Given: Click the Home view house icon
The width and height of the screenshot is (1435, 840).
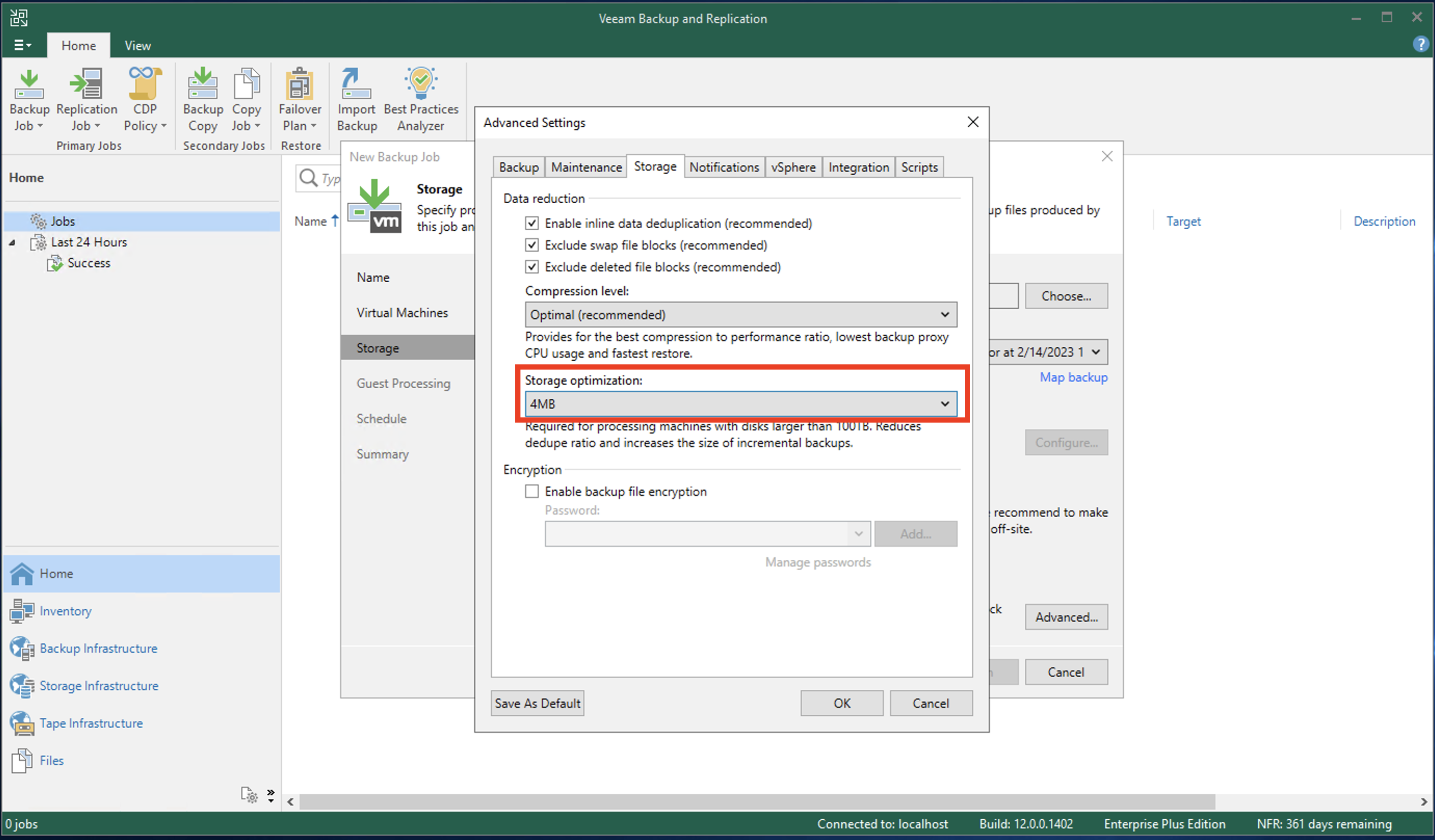Looking at the screenshot, I should point(22,573).
